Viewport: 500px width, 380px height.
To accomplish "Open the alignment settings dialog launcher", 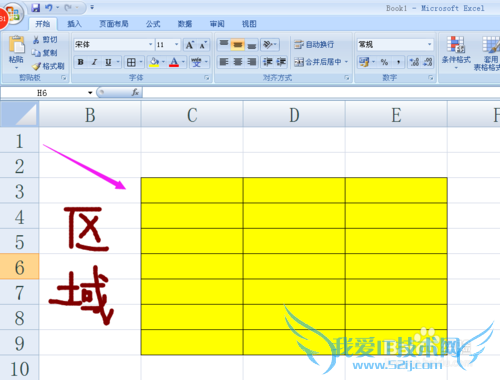I will click(347, 78).
